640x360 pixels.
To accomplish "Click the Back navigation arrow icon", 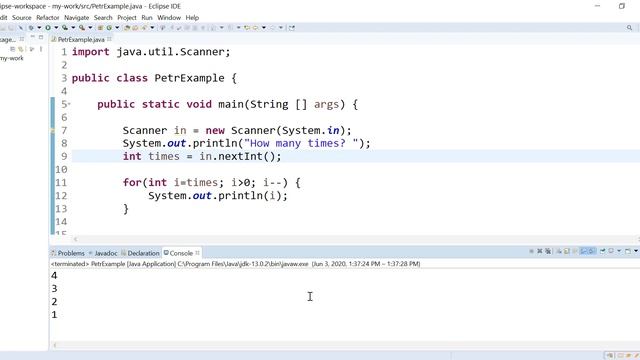I will pos(255,28).
